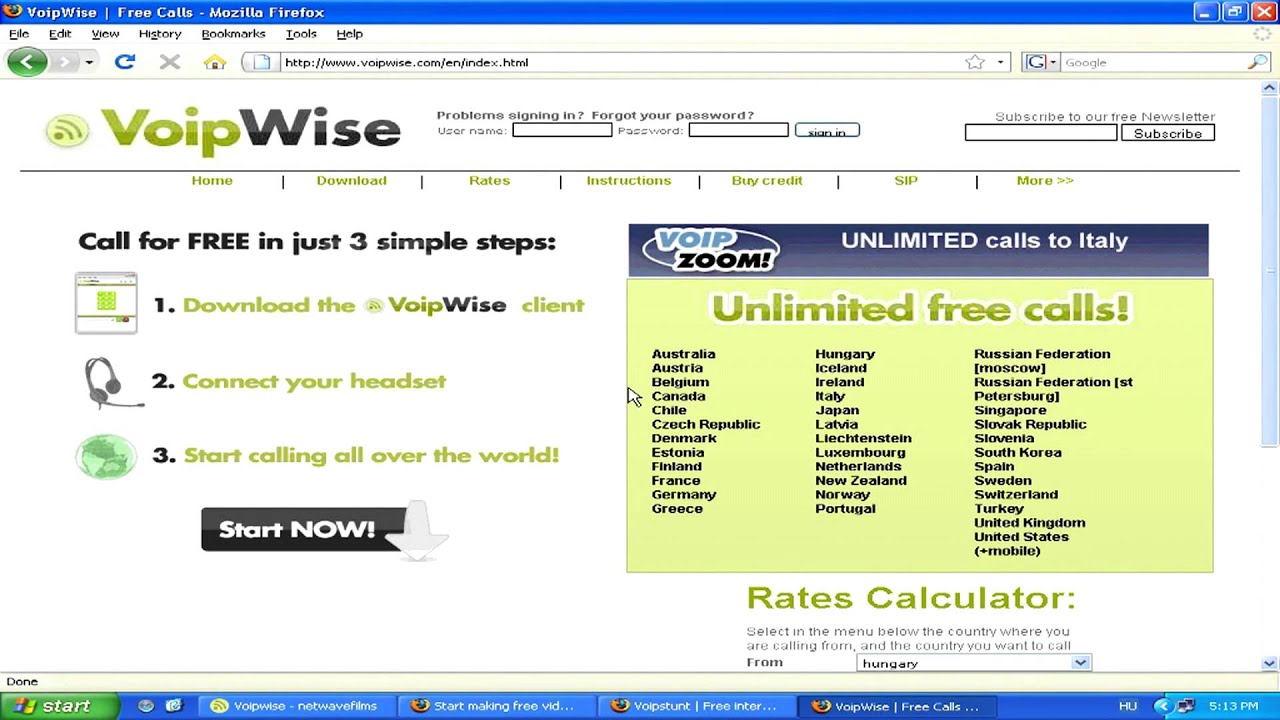Image resolution: width=1280 pixels, height=720 pixels.
Task: Open the Bookmarks menu
Action: [233, 33]
